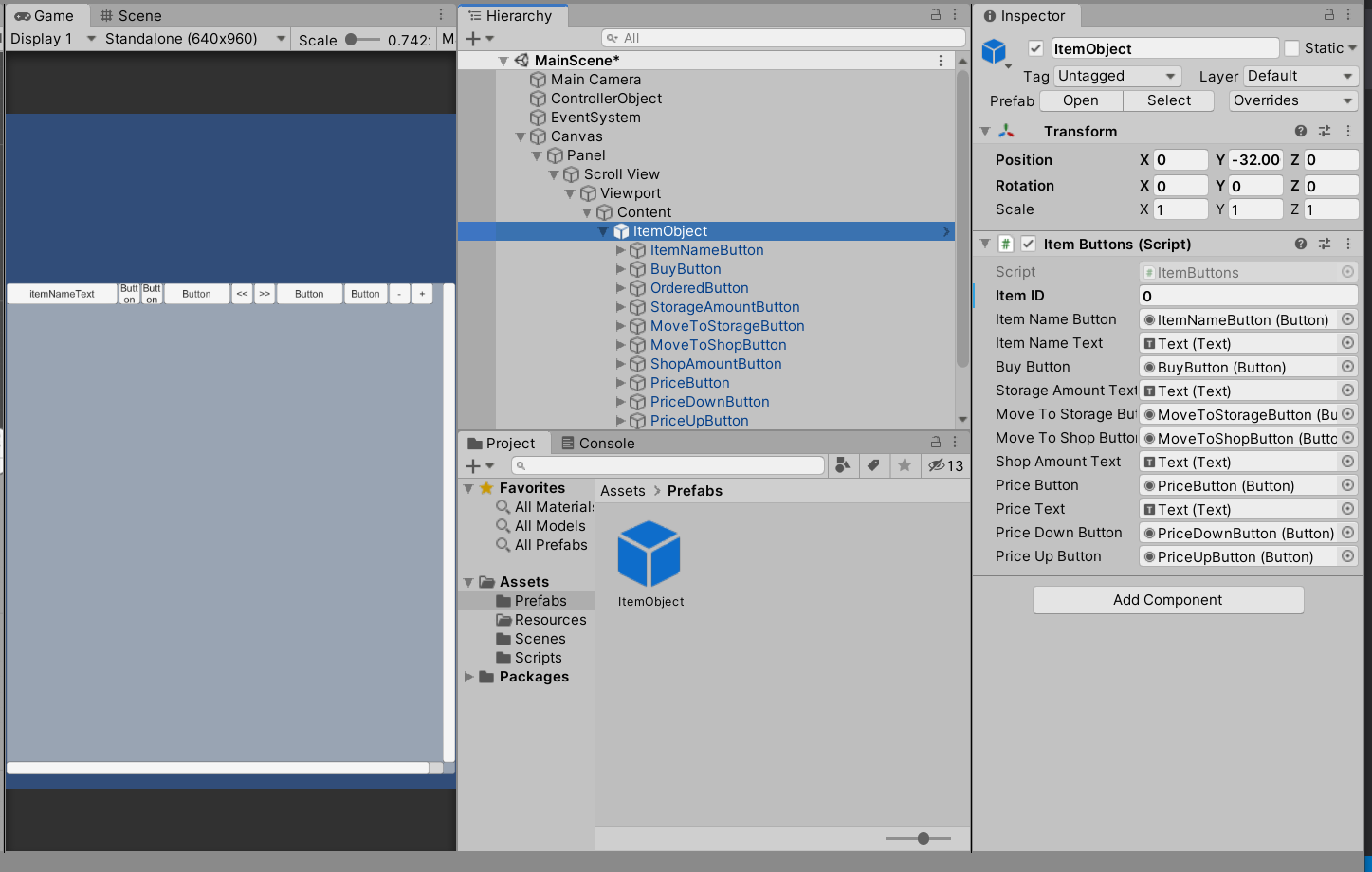Open Transform component help icon

(1301, 131)
